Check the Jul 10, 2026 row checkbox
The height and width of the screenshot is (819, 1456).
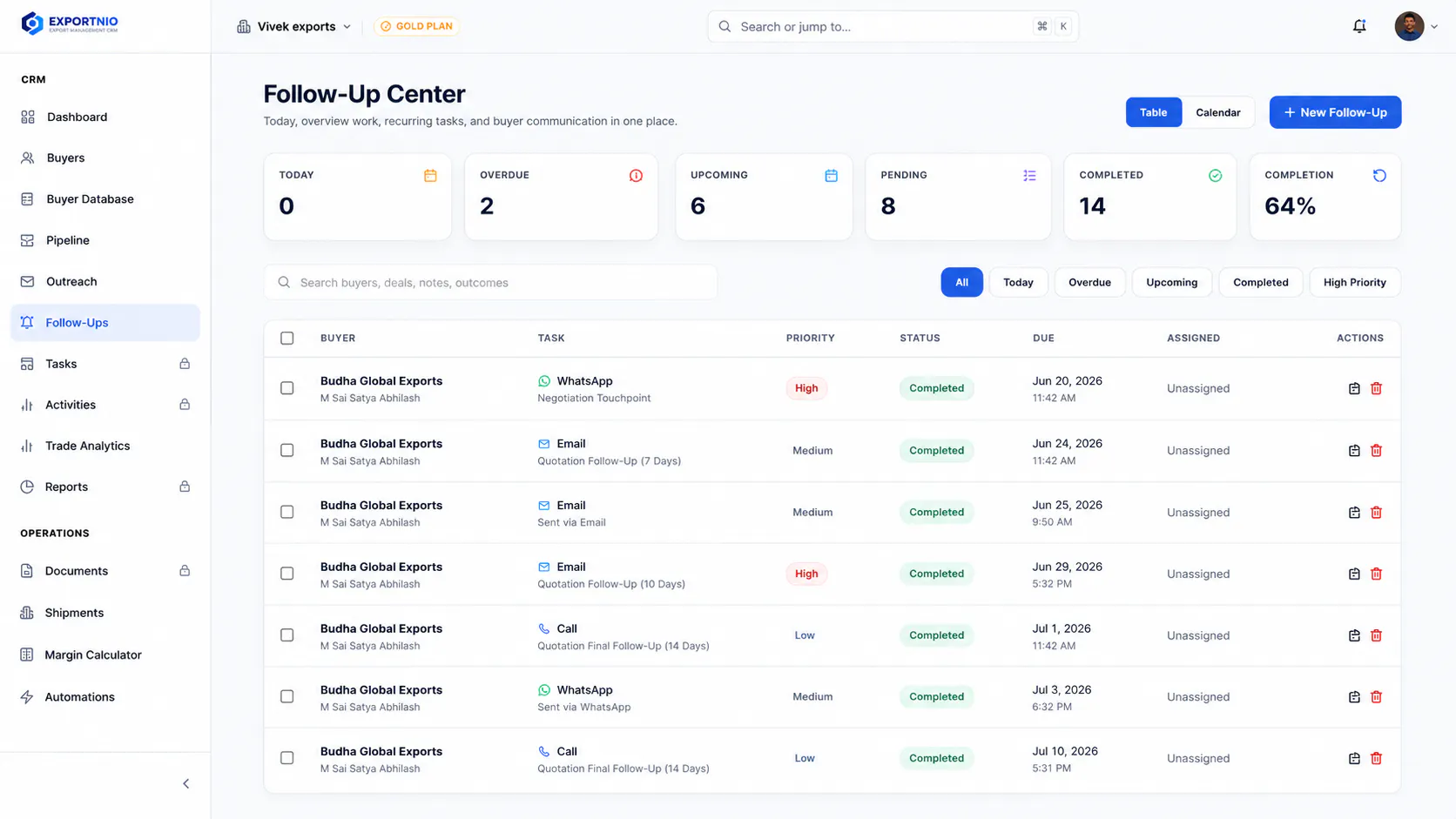(x=287, y=758)
